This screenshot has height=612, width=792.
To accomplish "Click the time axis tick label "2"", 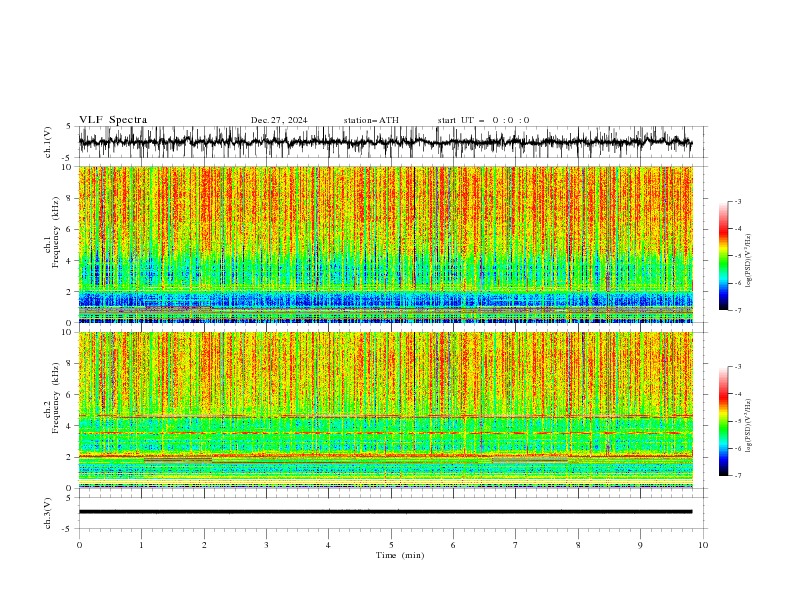I will click(204, 545).
